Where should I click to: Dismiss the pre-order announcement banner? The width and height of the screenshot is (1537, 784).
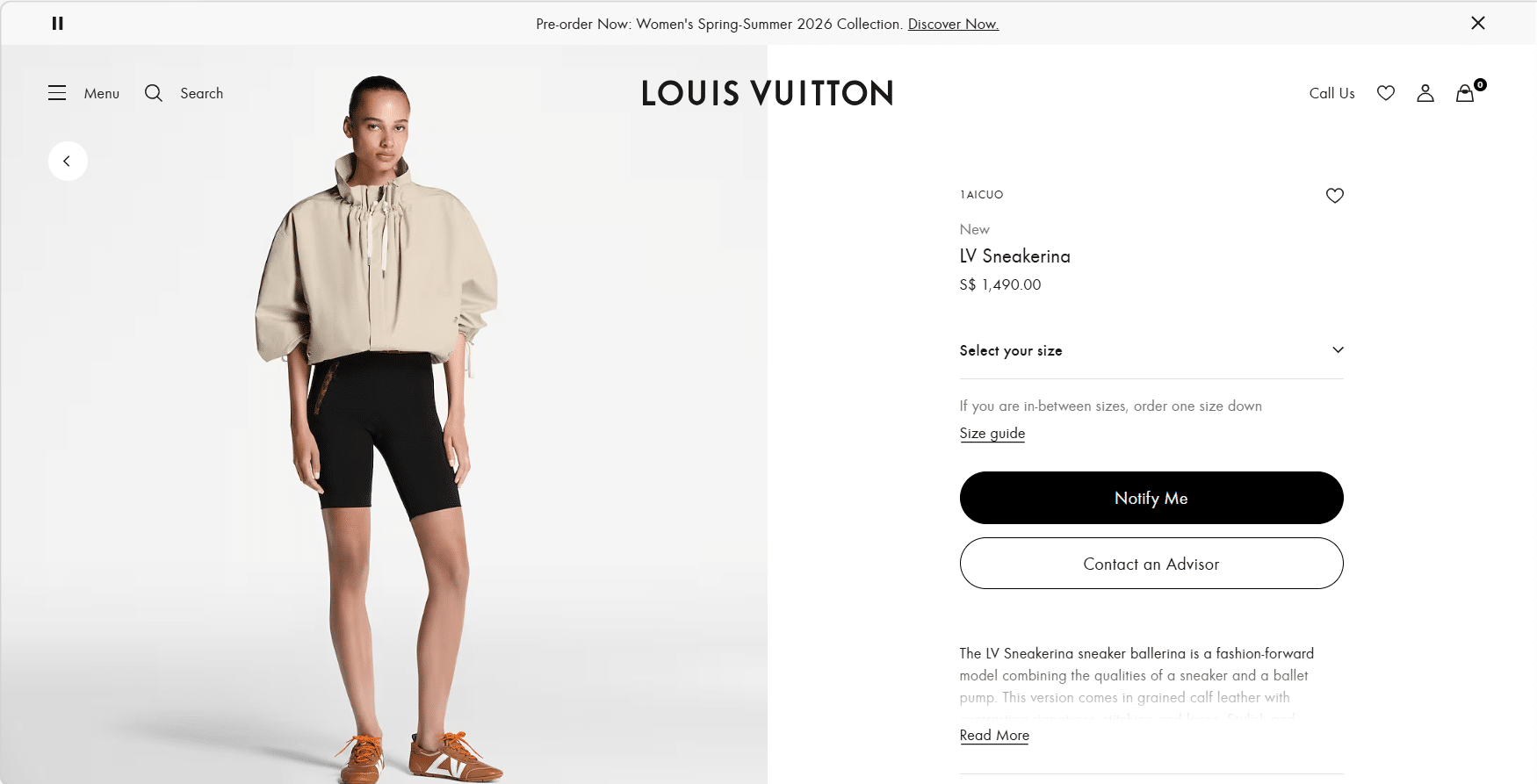[x=1478, y=23]
